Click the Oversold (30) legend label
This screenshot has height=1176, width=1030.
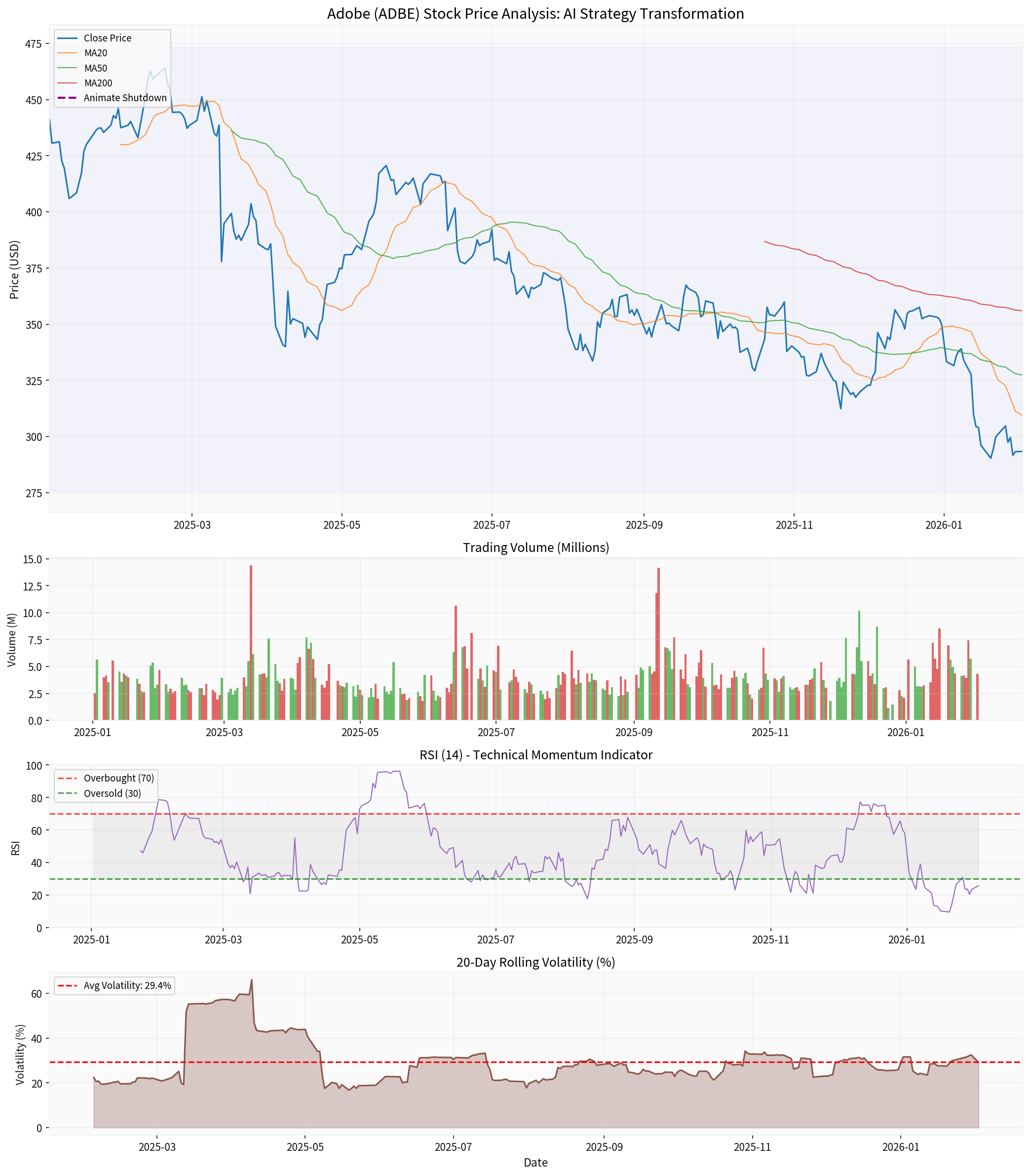point(112,793)
